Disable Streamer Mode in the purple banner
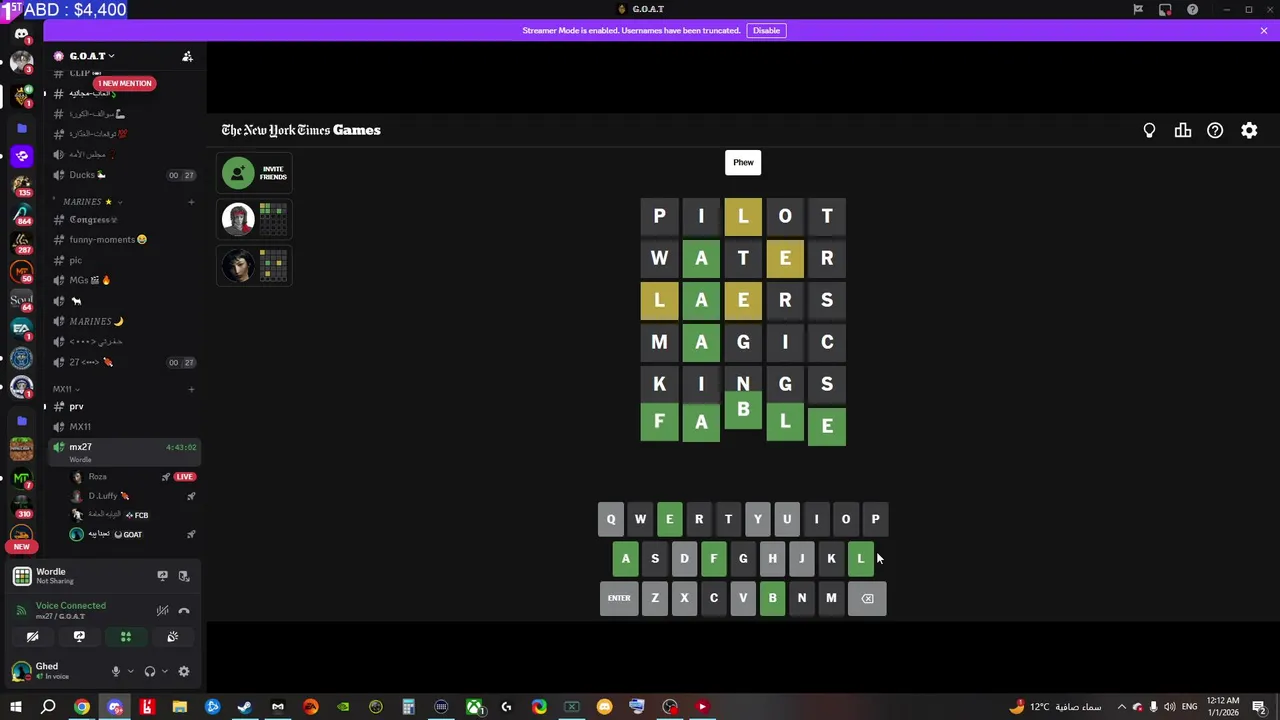The height and width of the screenshot is (720, 1280). 766,30
